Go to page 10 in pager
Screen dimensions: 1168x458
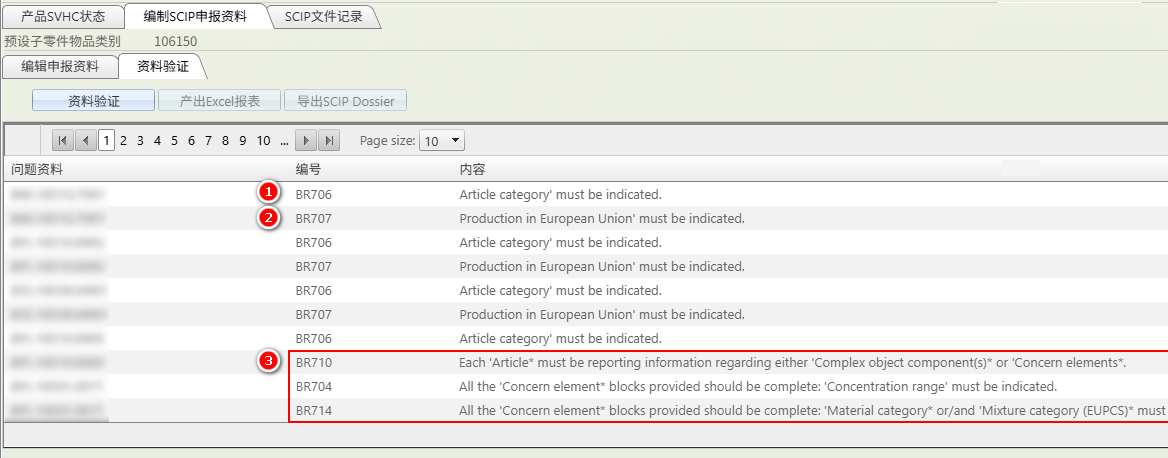click(x=264, y=141)
